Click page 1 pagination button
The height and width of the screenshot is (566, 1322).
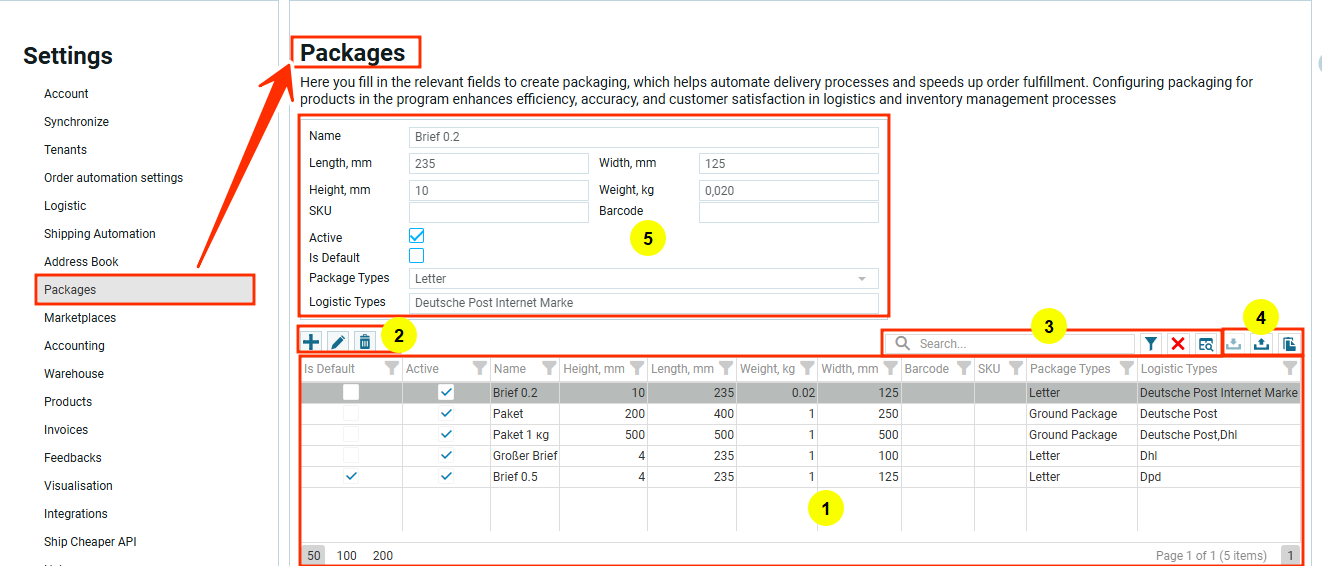coord(1290,556)
